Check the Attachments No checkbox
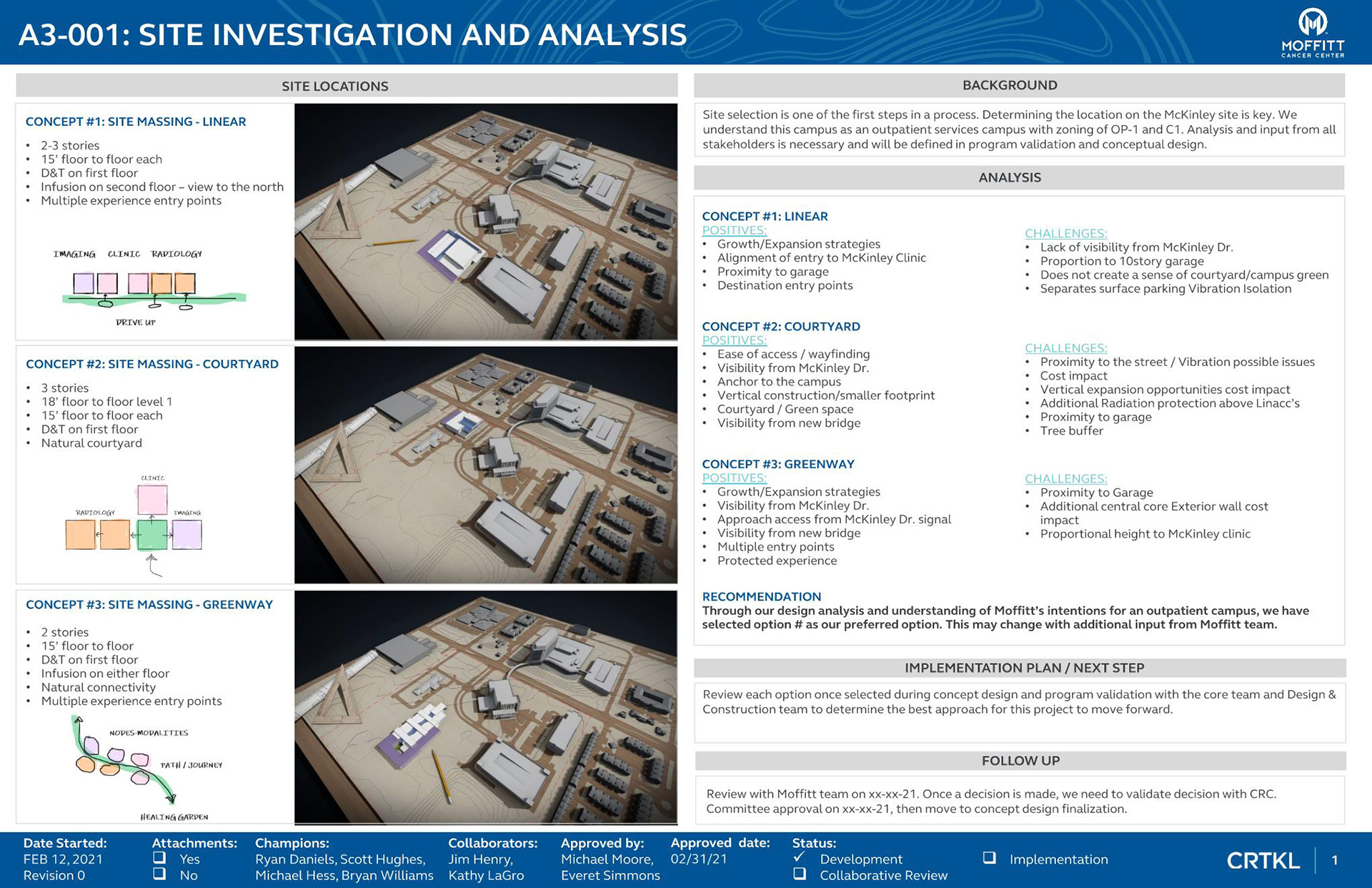 [159, 874]
